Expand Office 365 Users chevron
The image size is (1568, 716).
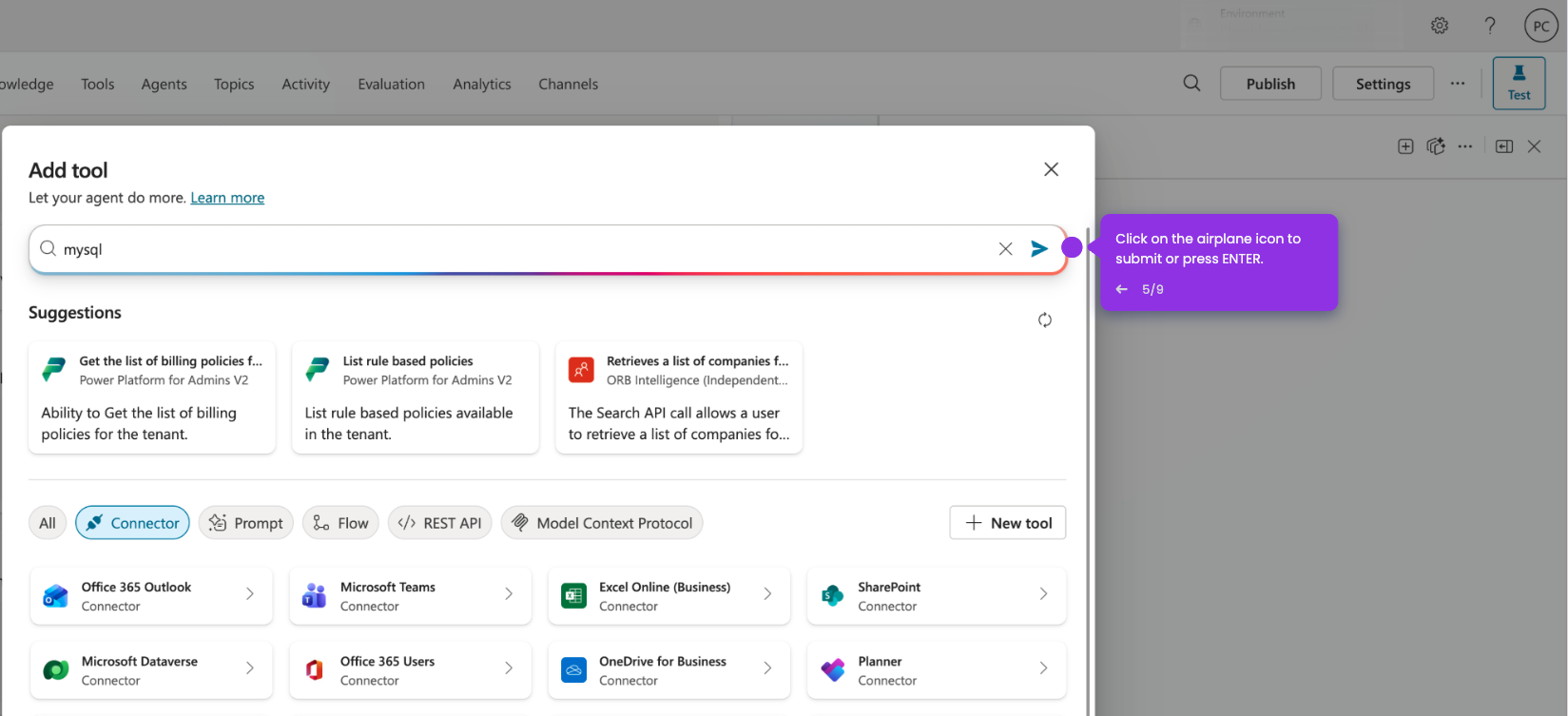pos(509,668)
